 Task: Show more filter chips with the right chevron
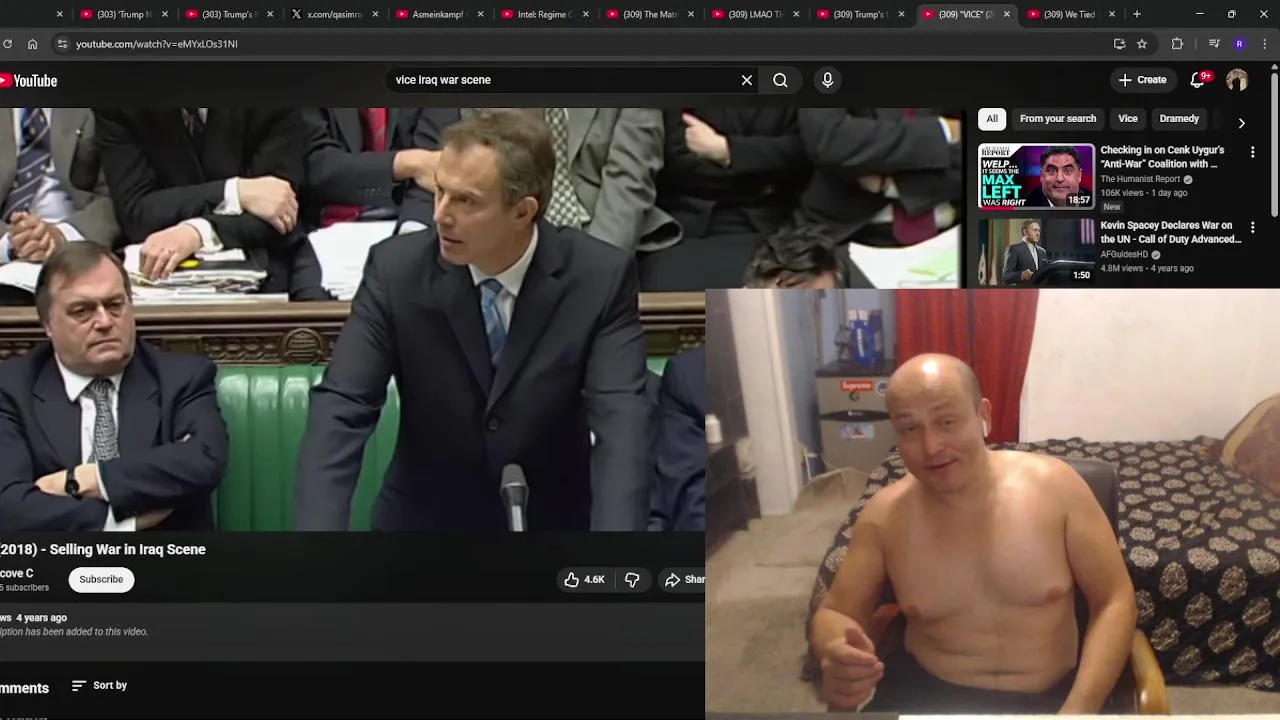click(1241, 123)
